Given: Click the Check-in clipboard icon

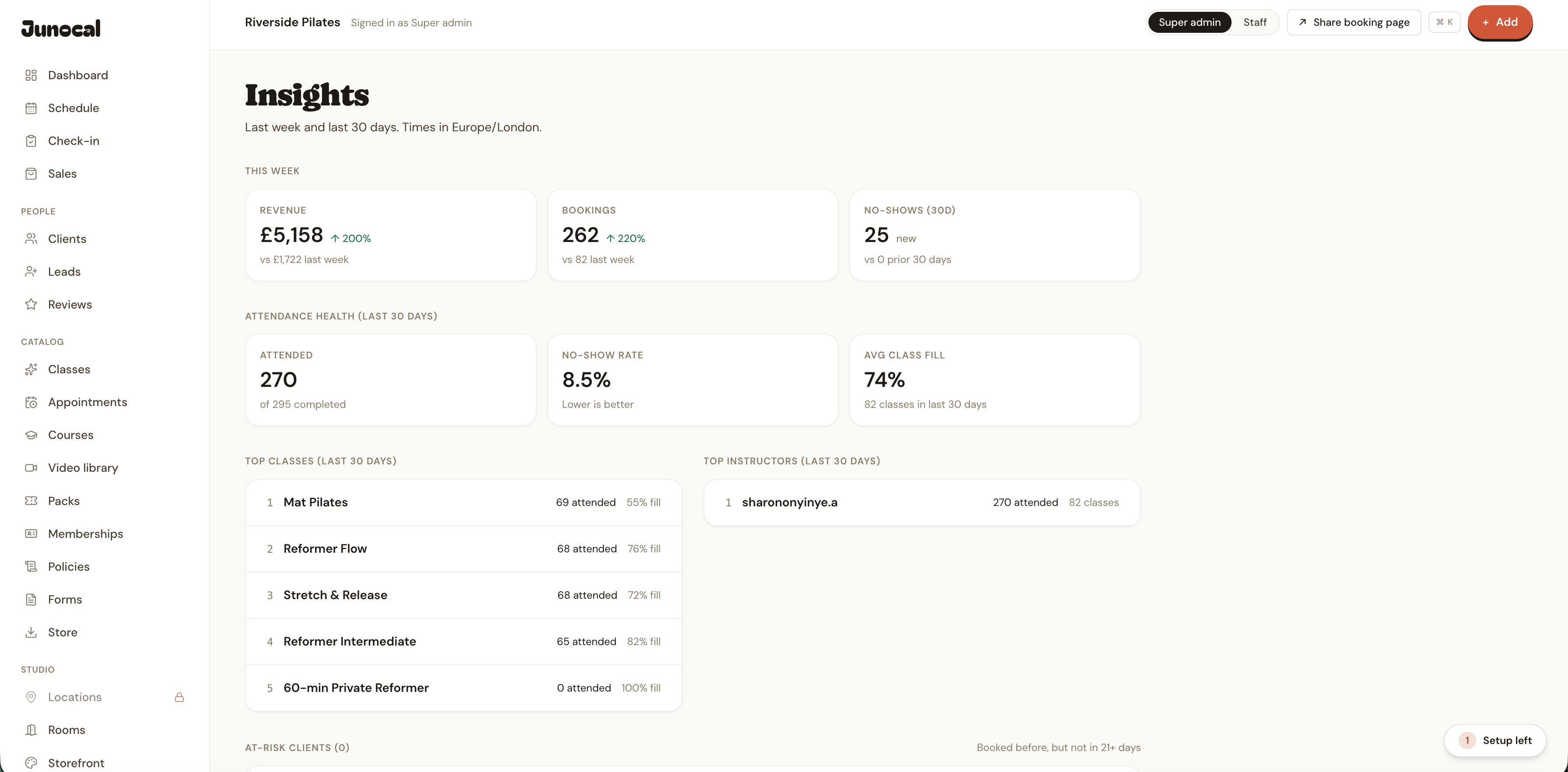Looking at the screenshot, I should pyautogui.click(x=31, y=140).
